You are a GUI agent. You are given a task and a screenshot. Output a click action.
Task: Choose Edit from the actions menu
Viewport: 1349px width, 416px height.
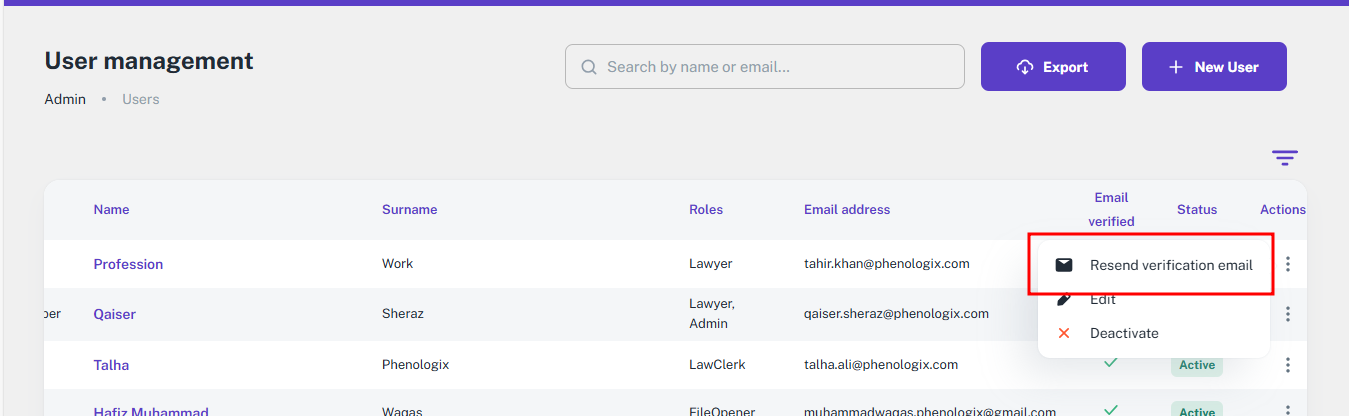tap(1102, 299)
